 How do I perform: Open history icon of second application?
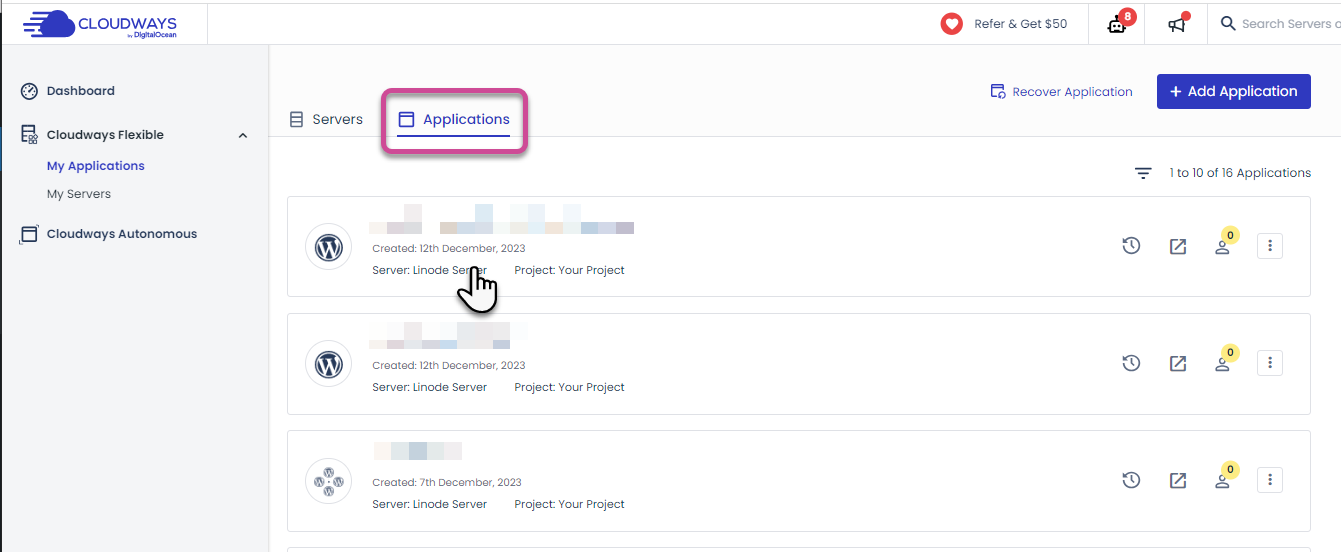1131,363
